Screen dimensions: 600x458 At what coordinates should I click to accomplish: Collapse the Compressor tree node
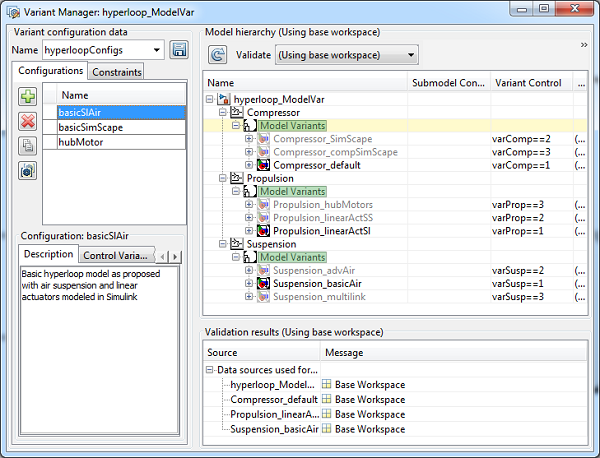tap(222, 113)
